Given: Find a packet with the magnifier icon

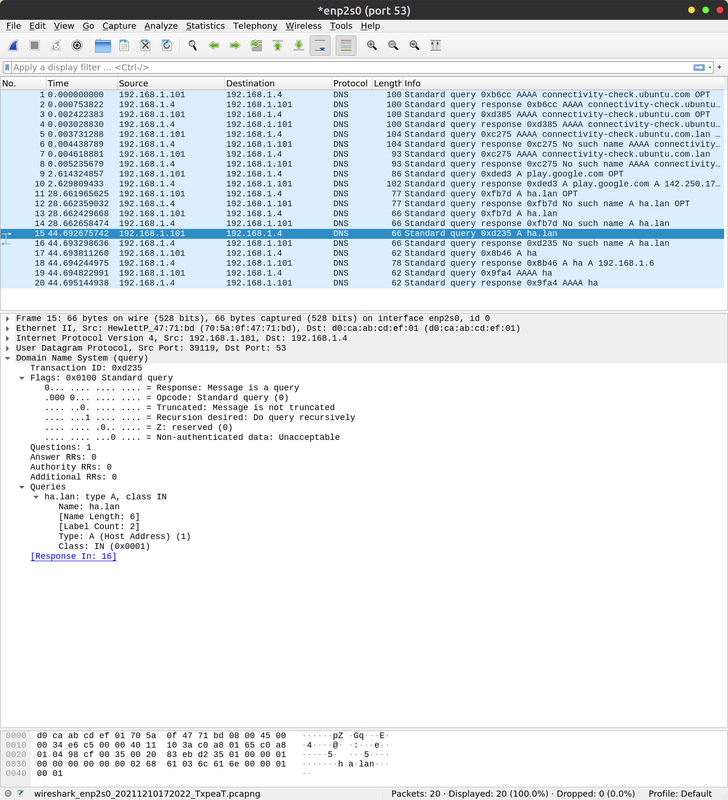Looking at the screenshot, I should (x=192, y=45).
